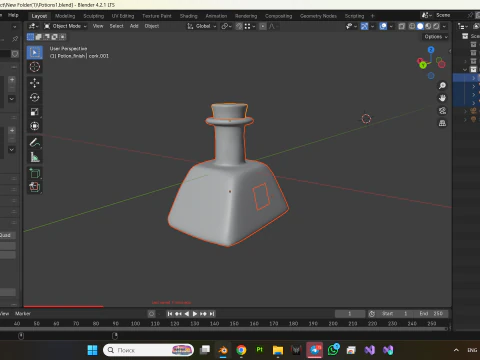
Task: Open the viewport Object menu
Action: tap(152, 26)
